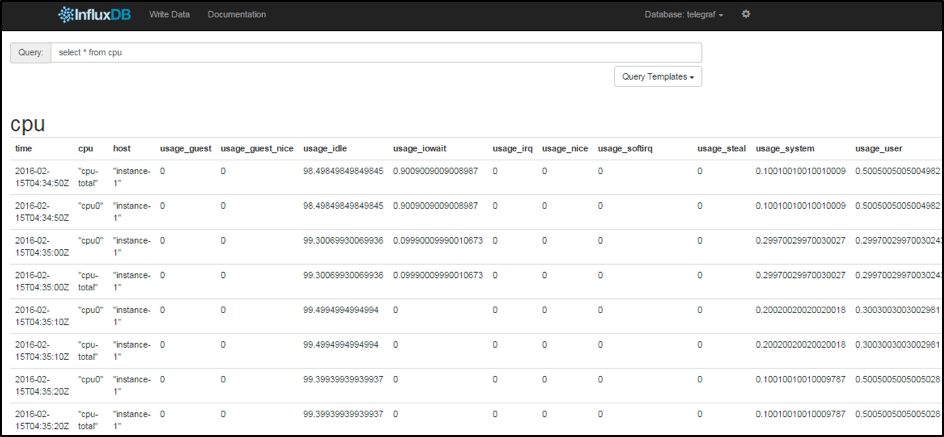Select the 'usage_nice' column header

pos(563,149)
